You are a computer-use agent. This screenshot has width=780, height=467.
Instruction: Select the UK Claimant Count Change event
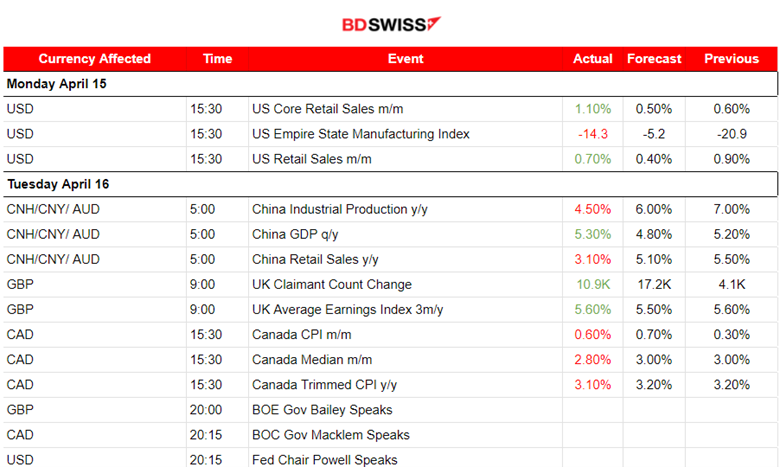pyautogui.click(x=331, y=284)
